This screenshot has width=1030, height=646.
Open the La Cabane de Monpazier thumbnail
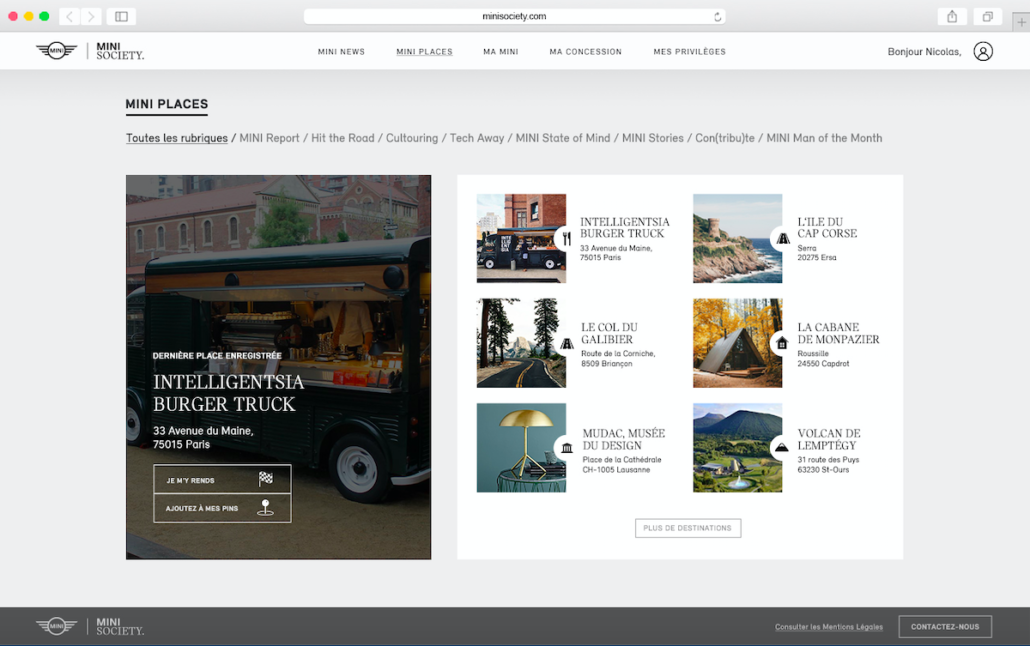click(737, 343)
